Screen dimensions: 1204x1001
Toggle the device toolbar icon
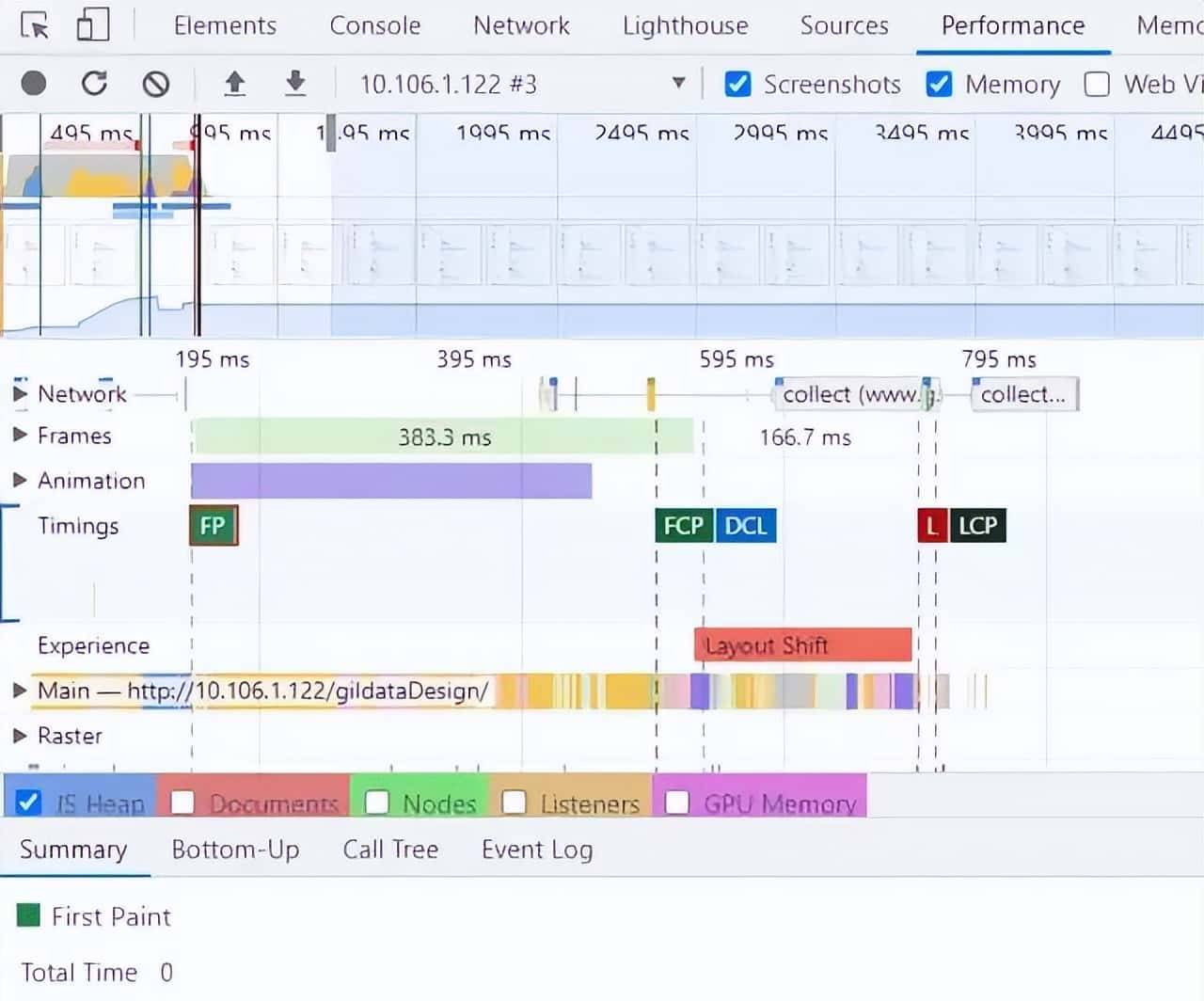point(92,25)
